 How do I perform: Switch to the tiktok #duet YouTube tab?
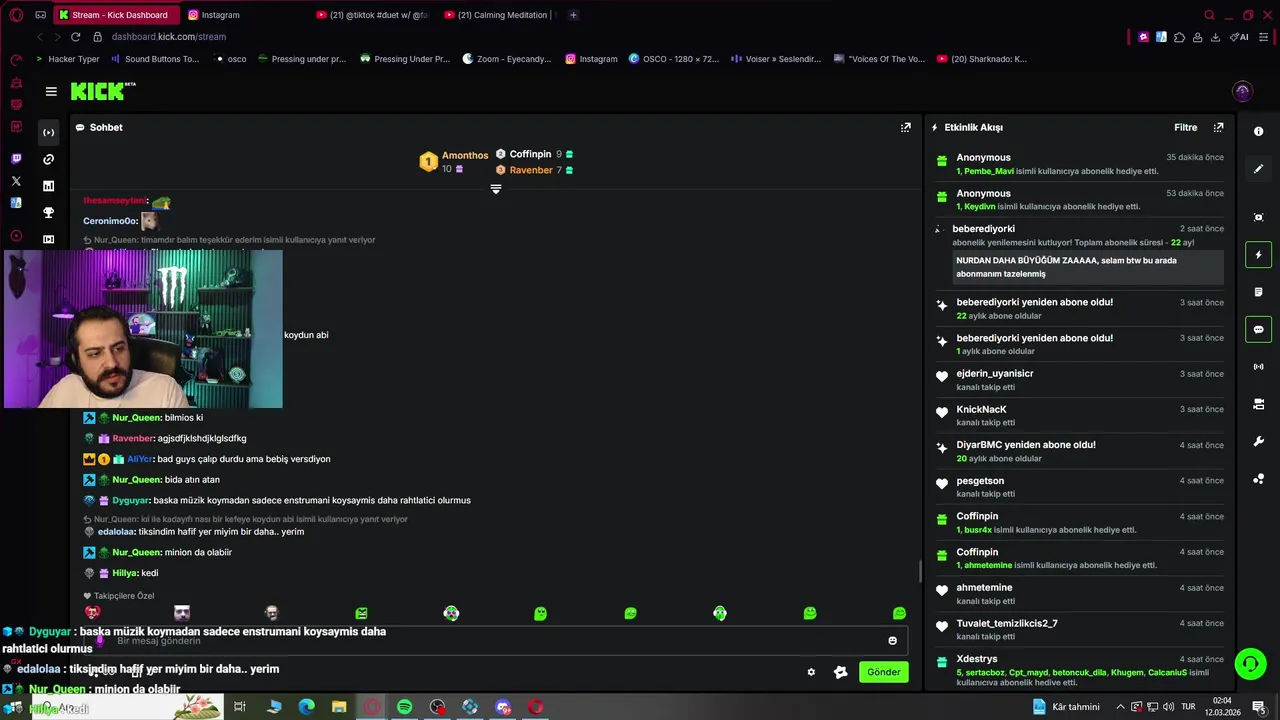click(372, 15)
